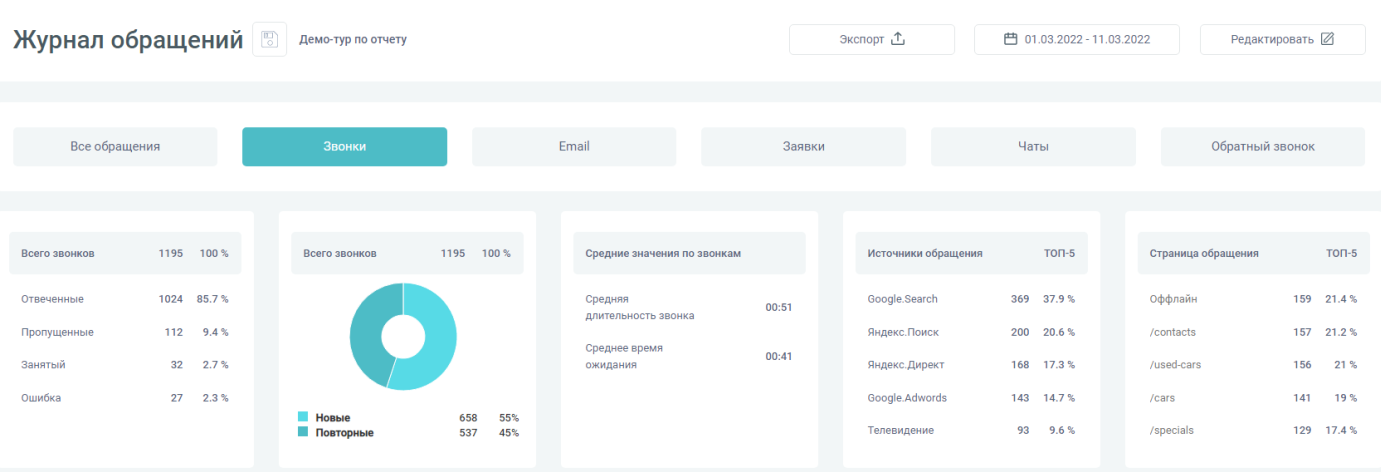The image size is (1381, 472).
Task: Select the Занятый row label
Action: (43, 365)
